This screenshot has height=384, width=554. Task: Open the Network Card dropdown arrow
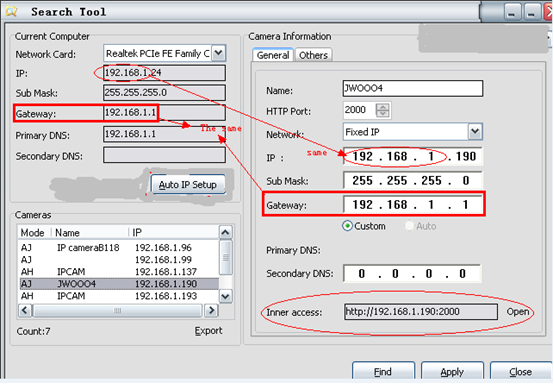click(x=218, y=53)
